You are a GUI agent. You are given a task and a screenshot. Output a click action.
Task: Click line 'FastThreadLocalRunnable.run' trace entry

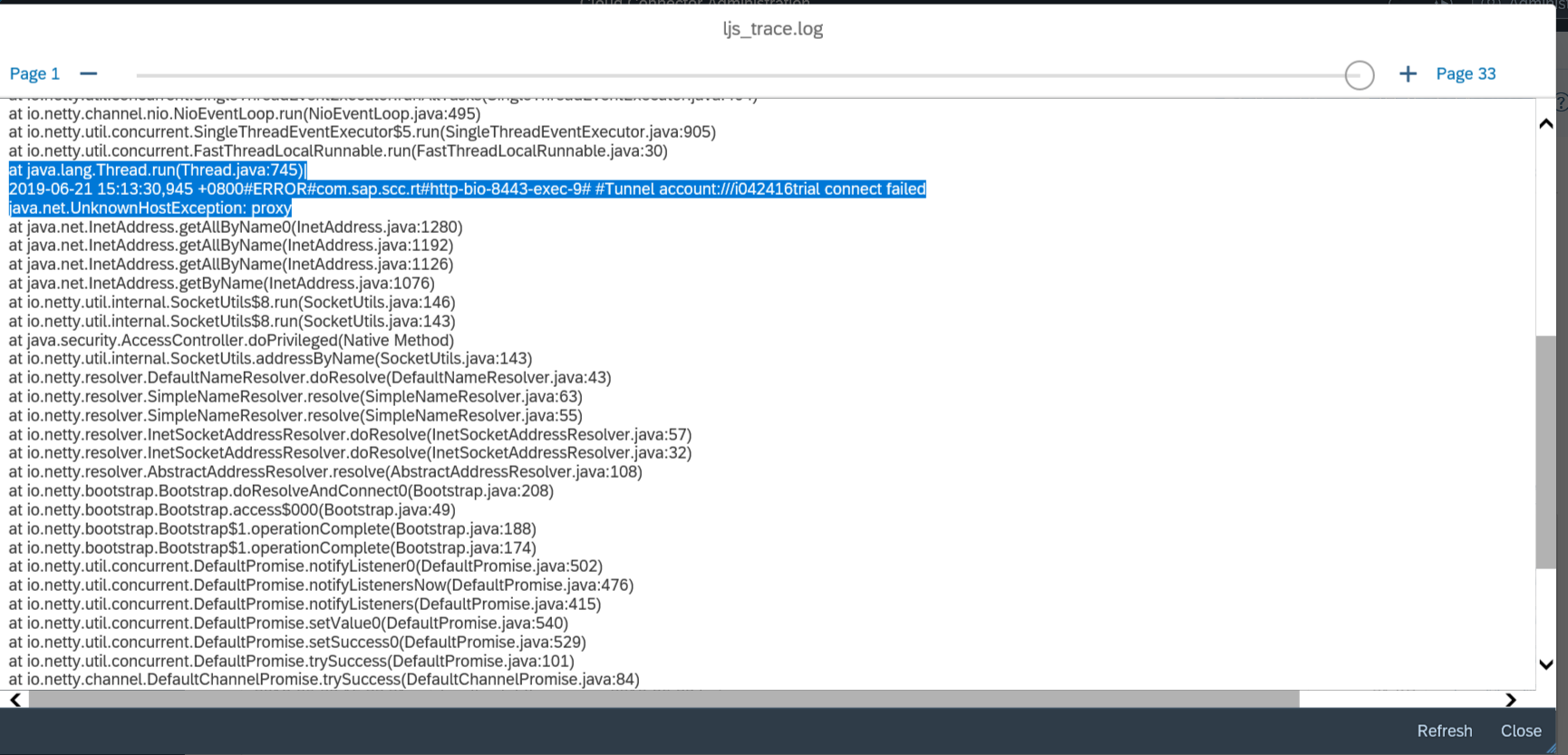[x=338, y=151]
